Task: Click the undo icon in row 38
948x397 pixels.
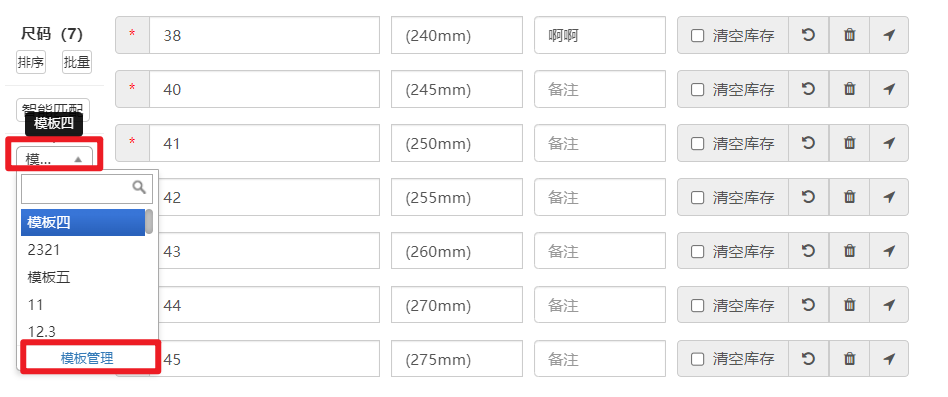Action: (x=808, y=35)
